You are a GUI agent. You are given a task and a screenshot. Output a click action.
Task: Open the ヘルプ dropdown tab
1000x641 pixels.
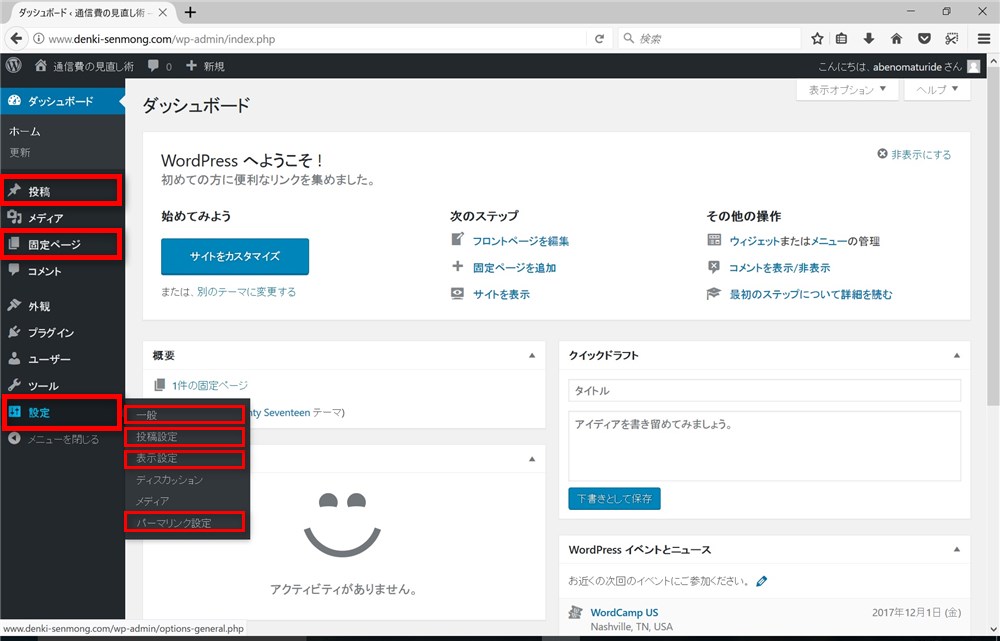point(937,90)
